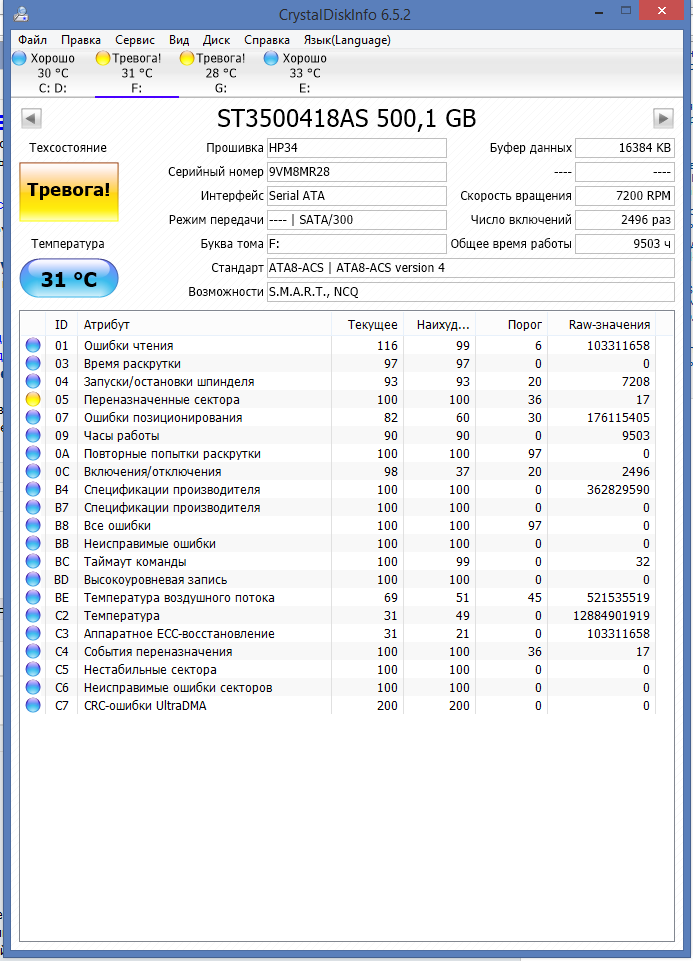Open the Язык(Language) menu

pos(347,40)
